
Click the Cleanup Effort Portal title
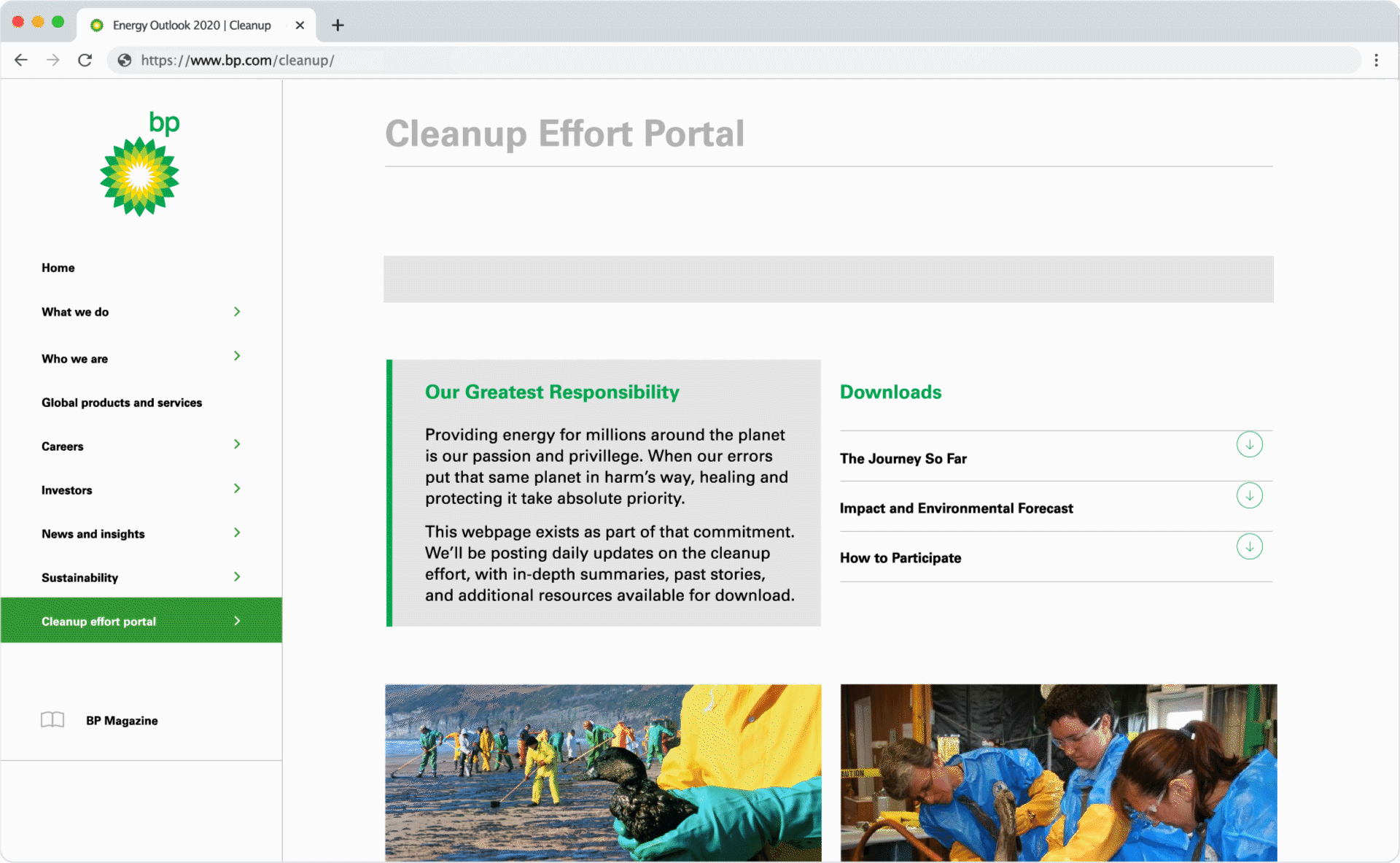(x=565, y=134)
